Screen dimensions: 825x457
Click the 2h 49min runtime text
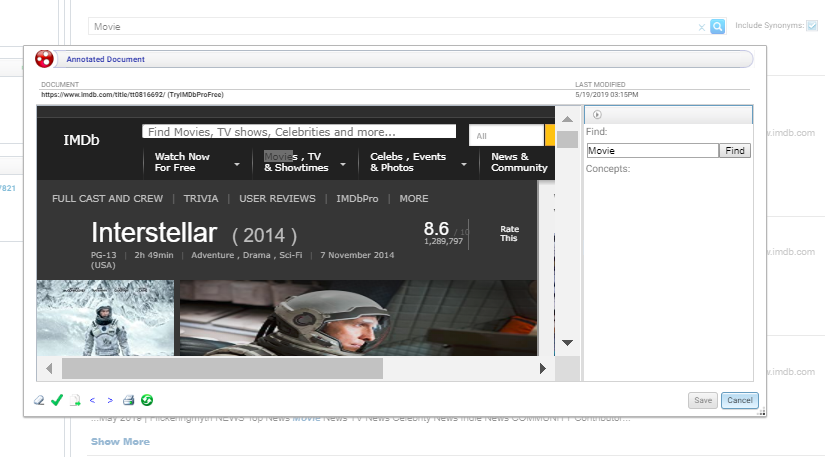[154, 255]
